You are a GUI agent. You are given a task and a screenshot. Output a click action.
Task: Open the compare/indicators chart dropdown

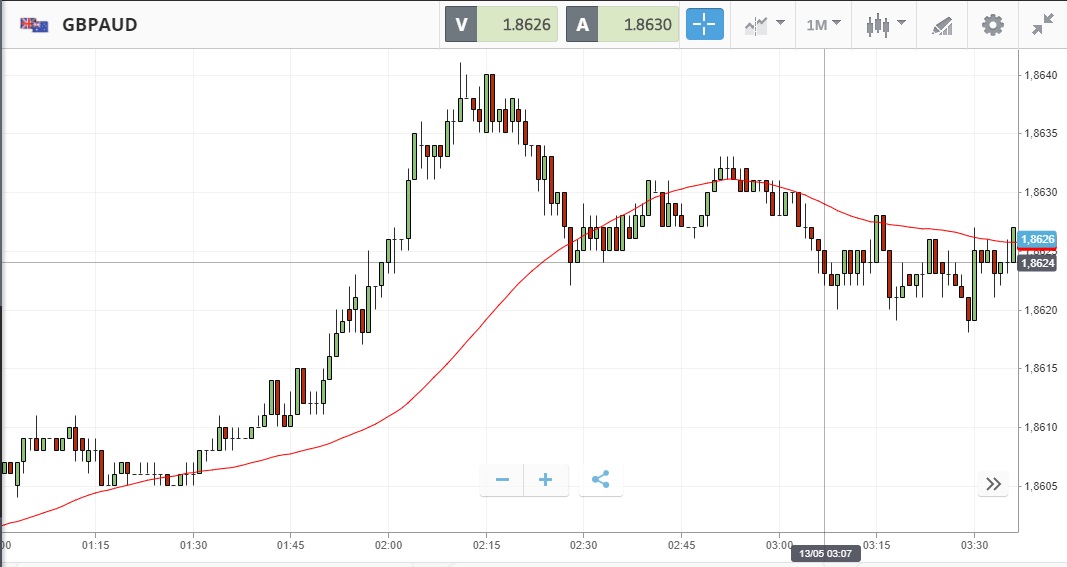[x=764, y=25]
